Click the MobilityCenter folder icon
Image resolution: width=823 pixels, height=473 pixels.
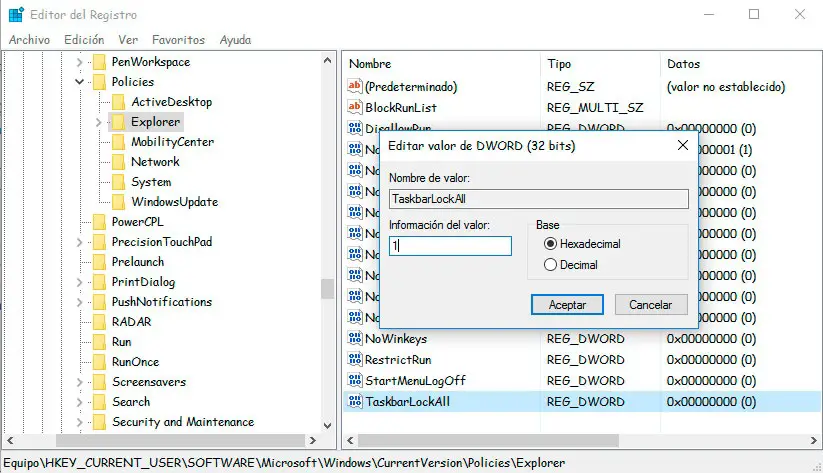[119, 142]
